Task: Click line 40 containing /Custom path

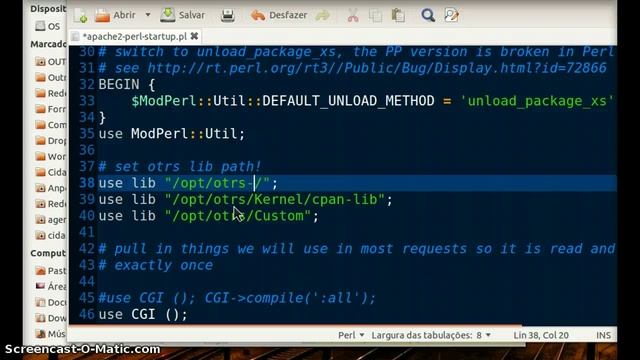Action: [x=208, y=216]
